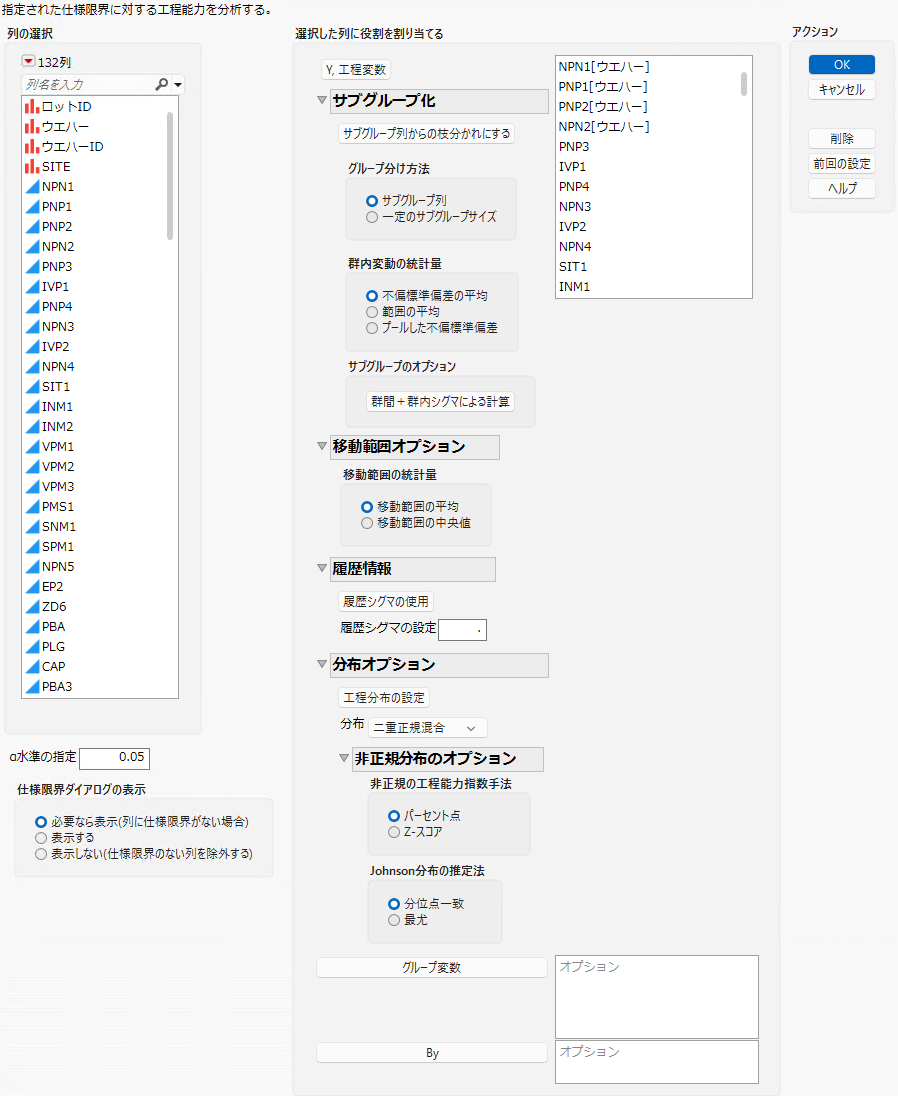Click the グループ変数 role button
This screenshot has width=898, height=1096.
pyautogui.click(x=432, y=967)
